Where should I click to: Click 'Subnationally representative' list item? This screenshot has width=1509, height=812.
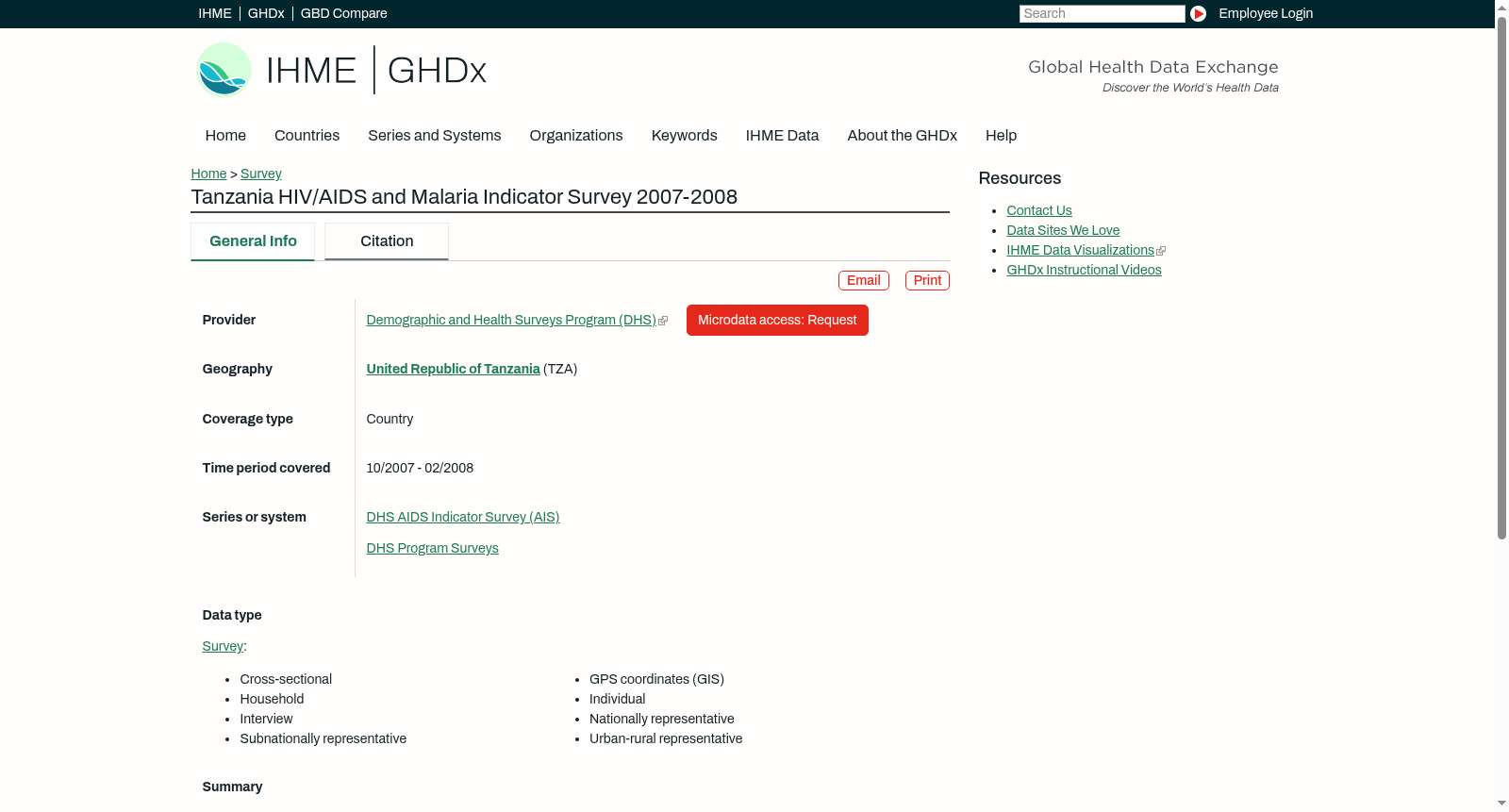pos(323,738)
